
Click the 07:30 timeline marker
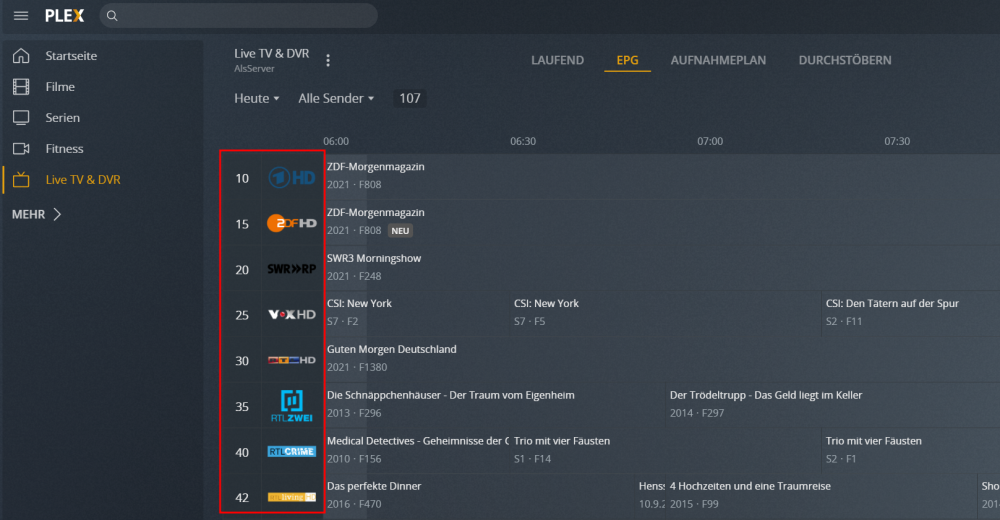click(897, 142)
